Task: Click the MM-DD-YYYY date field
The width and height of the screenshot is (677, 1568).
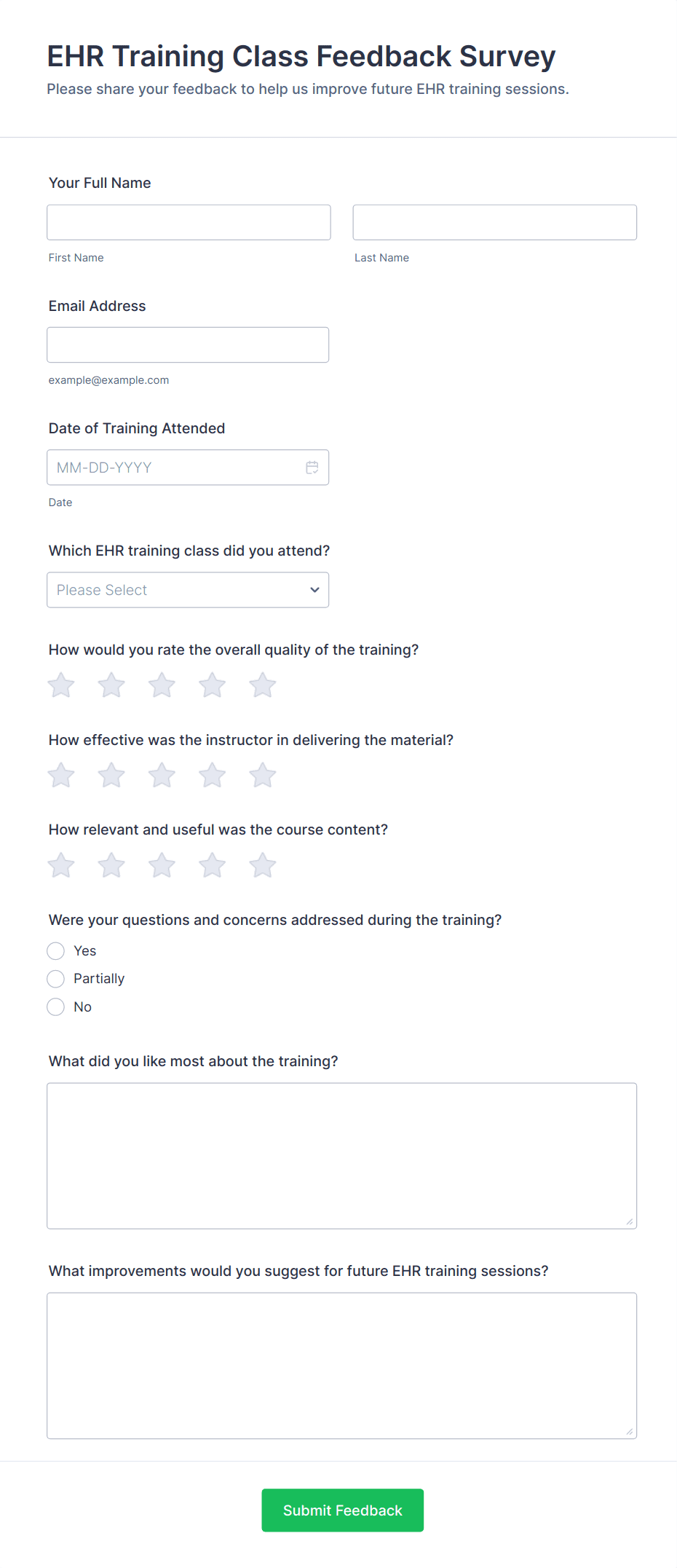Action: pos(175,468)
